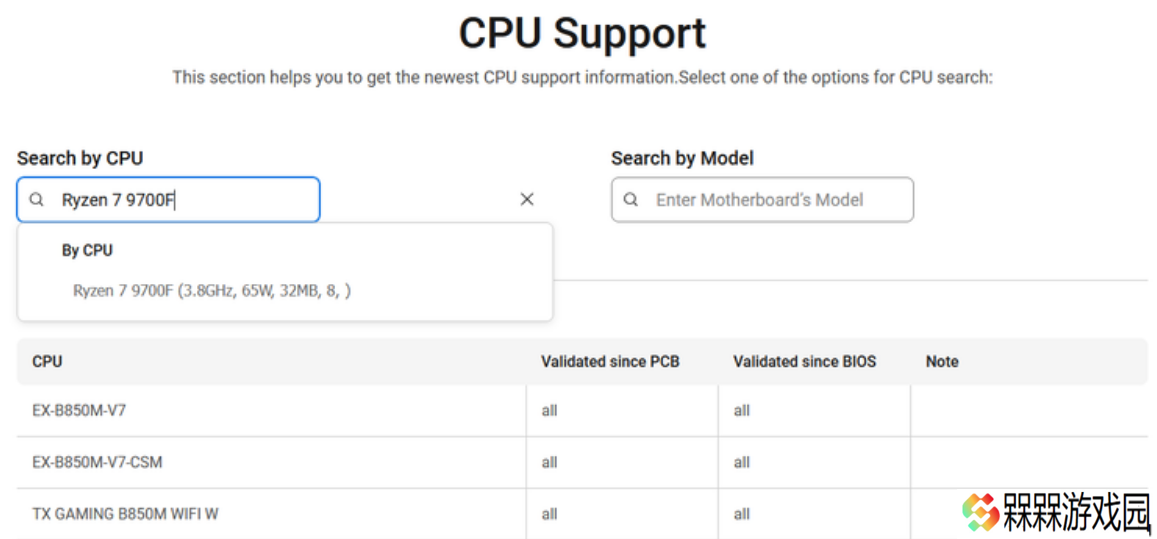This screenshot has width=1157, height=539.
Task: Focus the Enter Motherboard's Model field
Action: (x=762, y=199)
